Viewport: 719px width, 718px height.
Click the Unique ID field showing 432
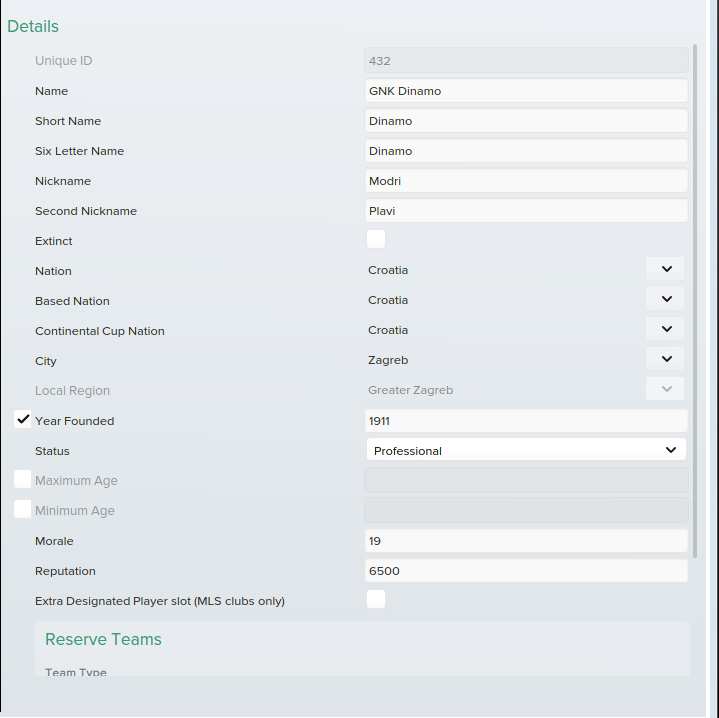(526, 61)
